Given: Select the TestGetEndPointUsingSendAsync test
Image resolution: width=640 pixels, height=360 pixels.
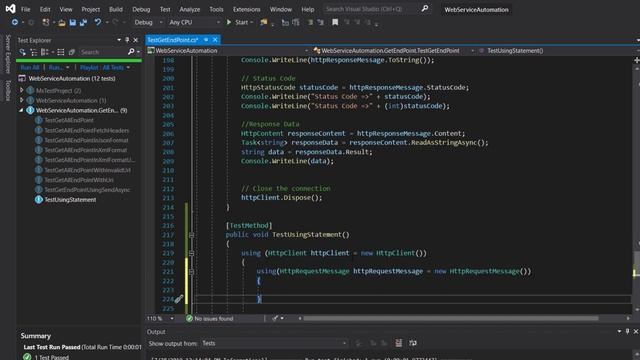Looking at the screenshot, I should (x=87, y=190).
